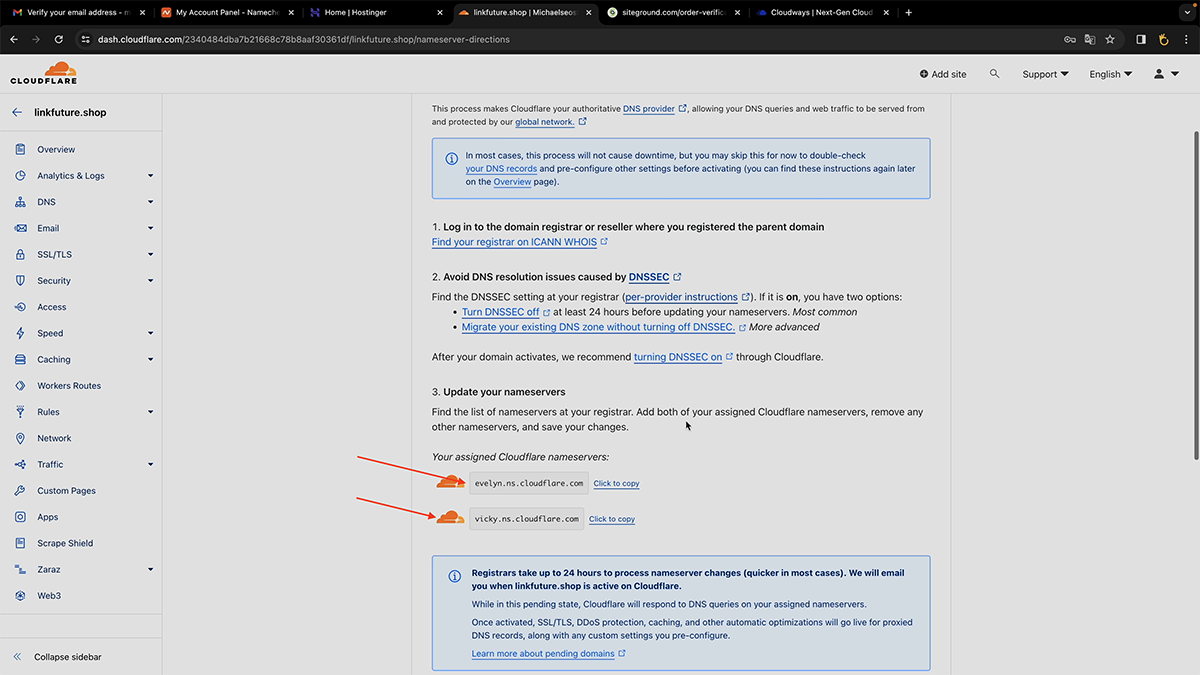
Task: Expand the Rules submenu arrow
Action: tap(150, 412)
